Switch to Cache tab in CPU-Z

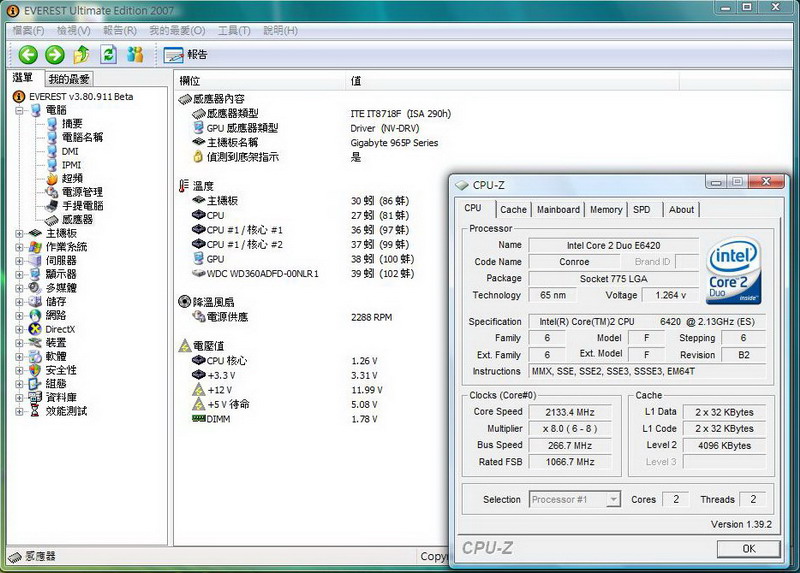click(x=513, y=210)
